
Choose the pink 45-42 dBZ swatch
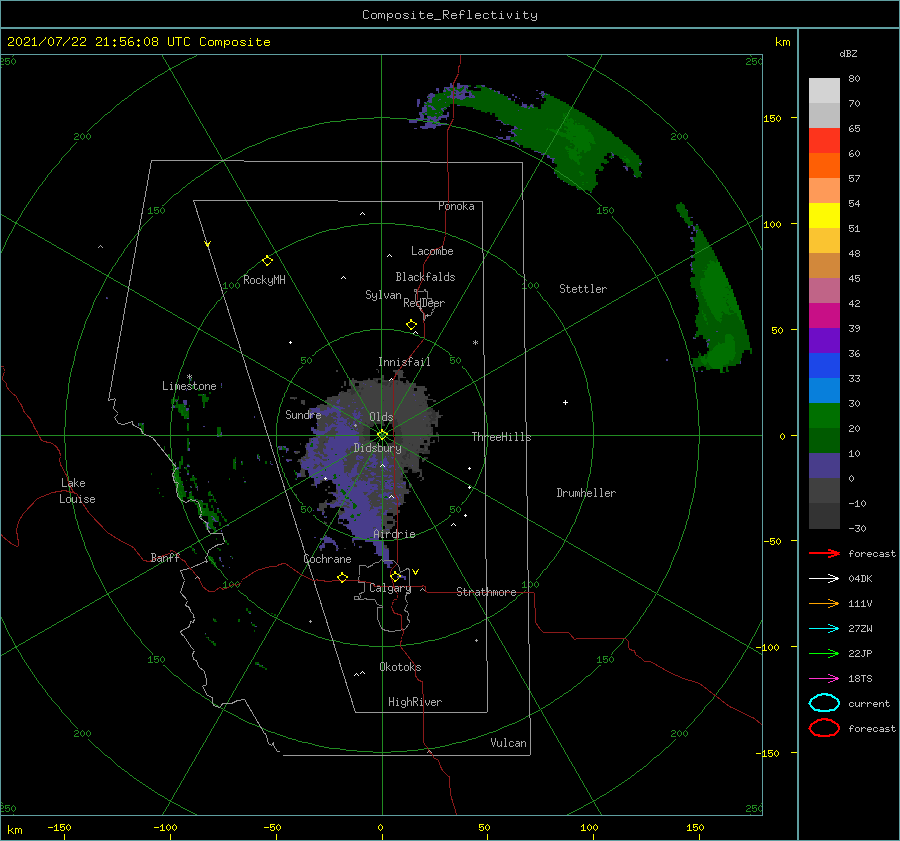coord(824,291)
